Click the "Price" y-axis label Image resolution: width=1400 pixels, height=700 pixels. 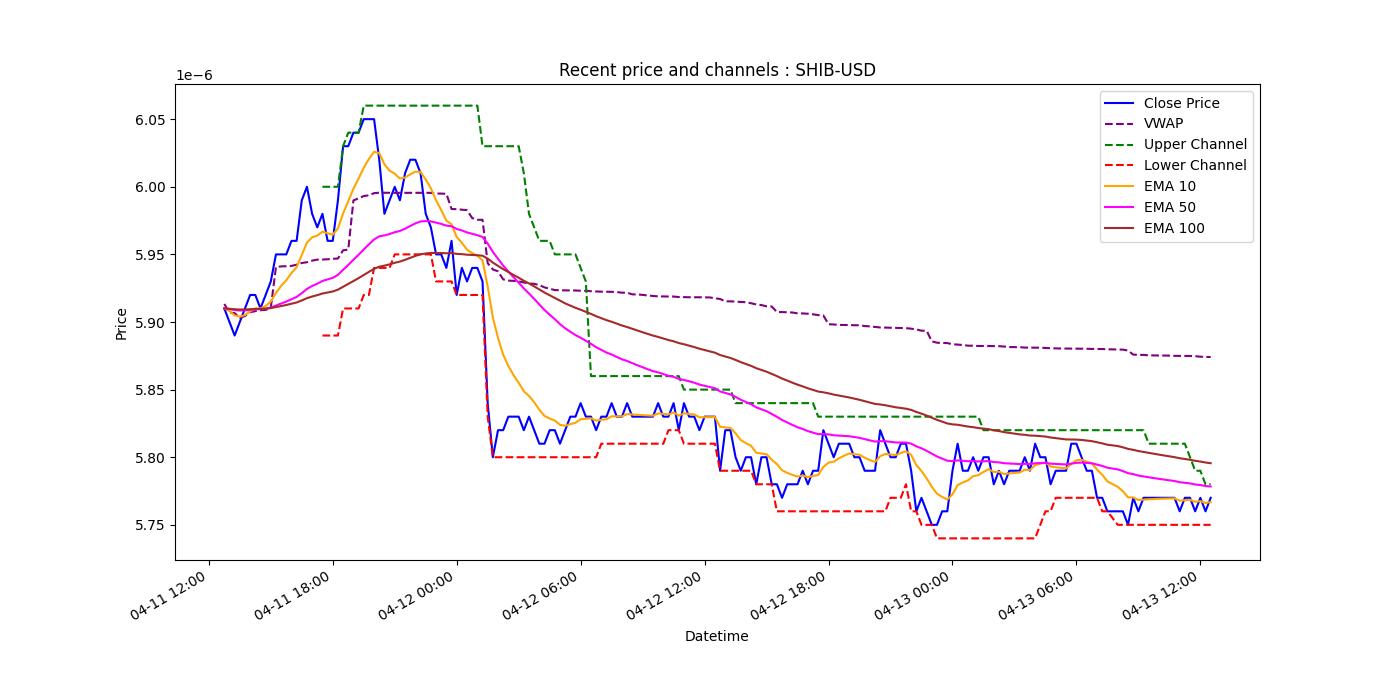click(121, 323)
